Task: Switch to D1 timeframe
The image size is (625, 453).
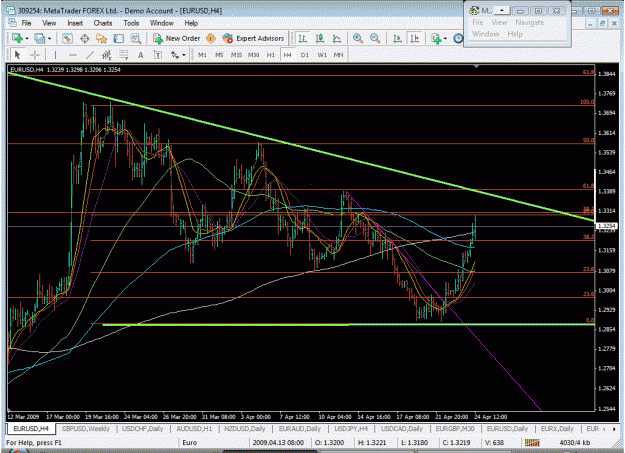Action: tap(305, 55)
